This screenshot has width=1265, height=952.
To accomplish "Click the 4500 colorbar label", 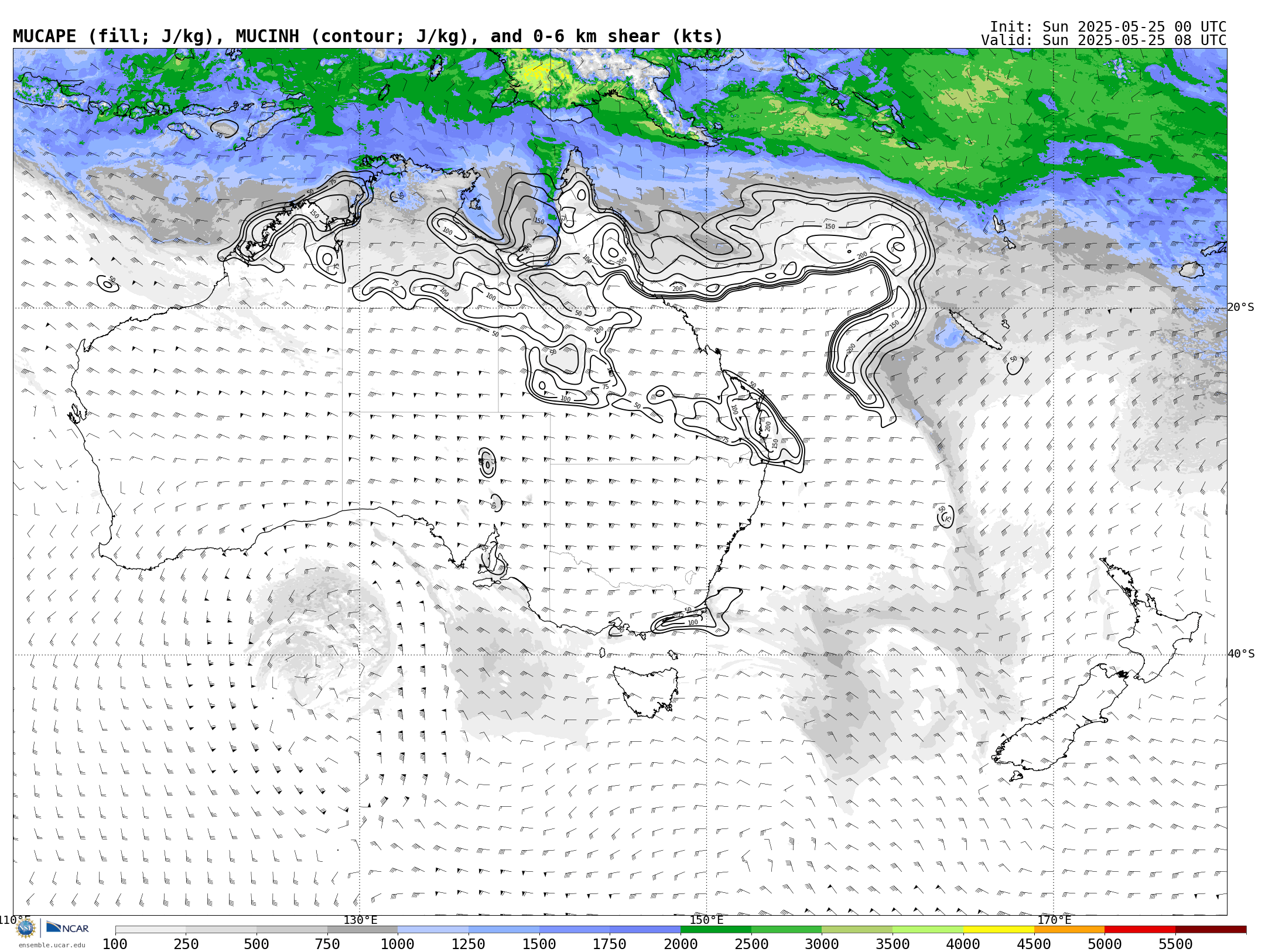I will coord(1034,944).
